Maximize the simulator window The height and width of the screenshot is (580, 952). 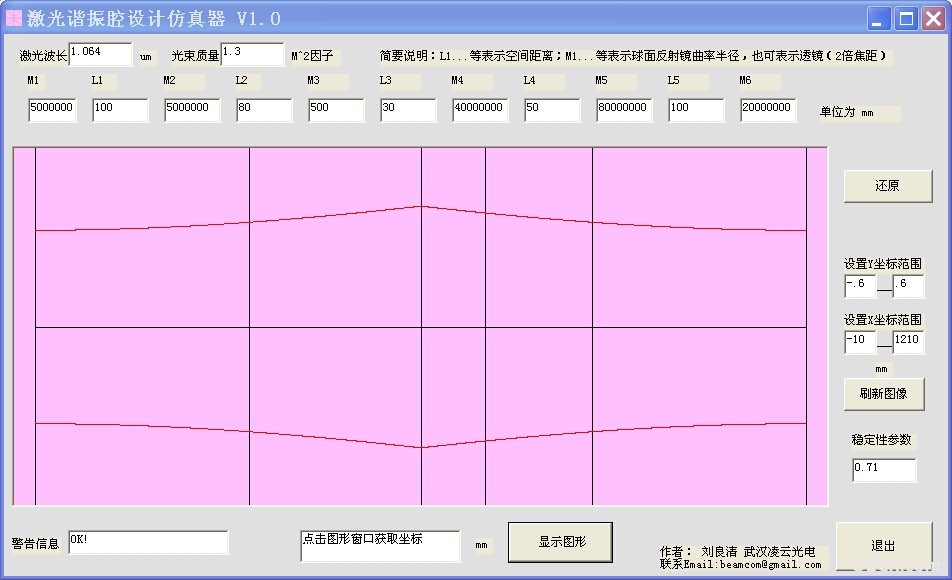[906, 19]
